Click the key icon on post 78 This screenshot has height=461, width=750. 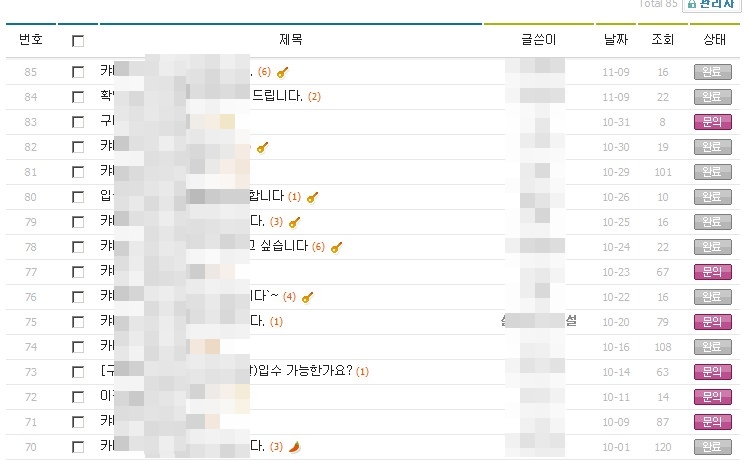[x=336, y=247]
